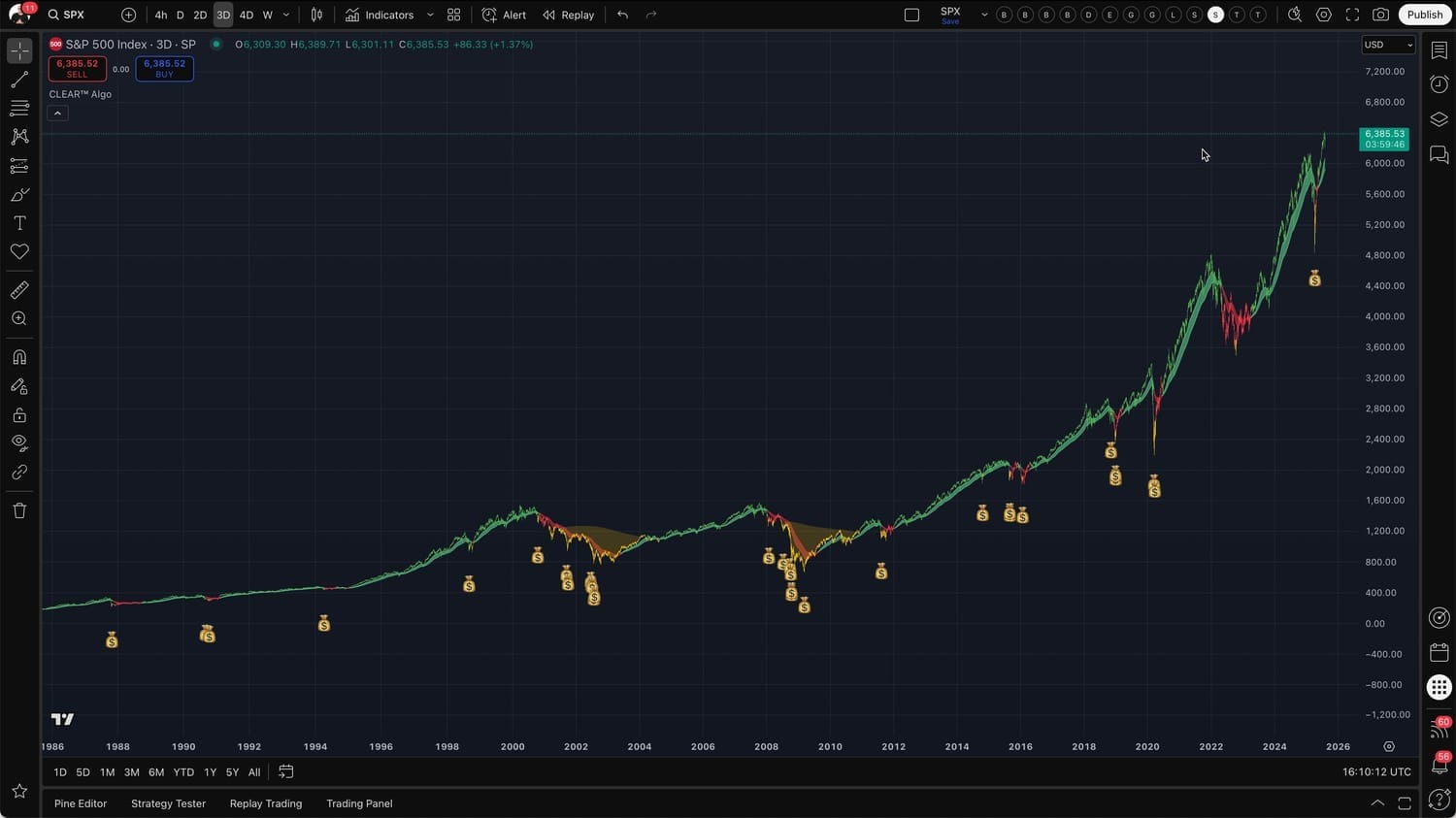Hide all drawings with eye icon
Viewport: 1456px width, 818px height.
19,443
